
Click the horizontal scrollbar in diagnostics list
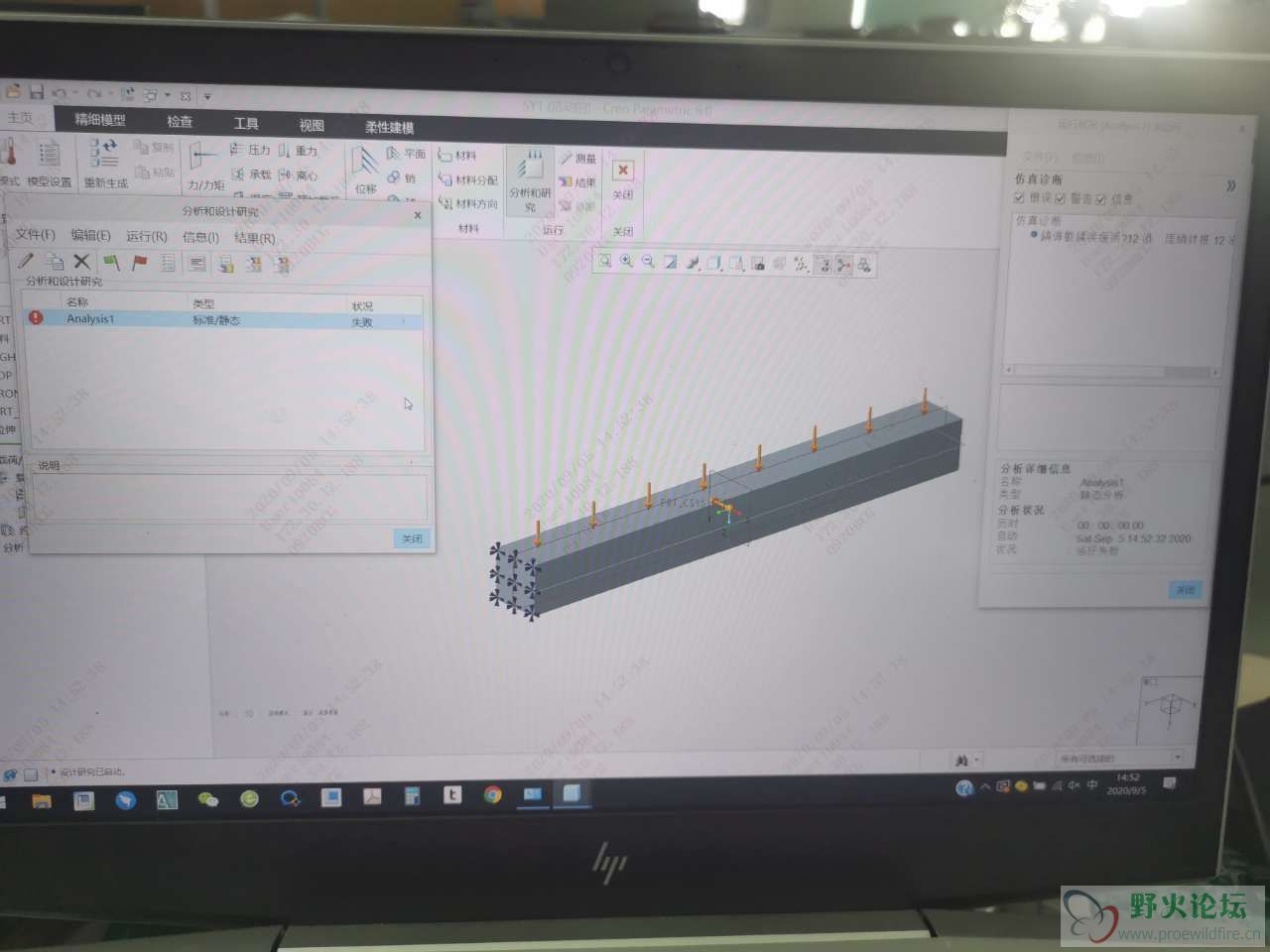(1111, 370)
